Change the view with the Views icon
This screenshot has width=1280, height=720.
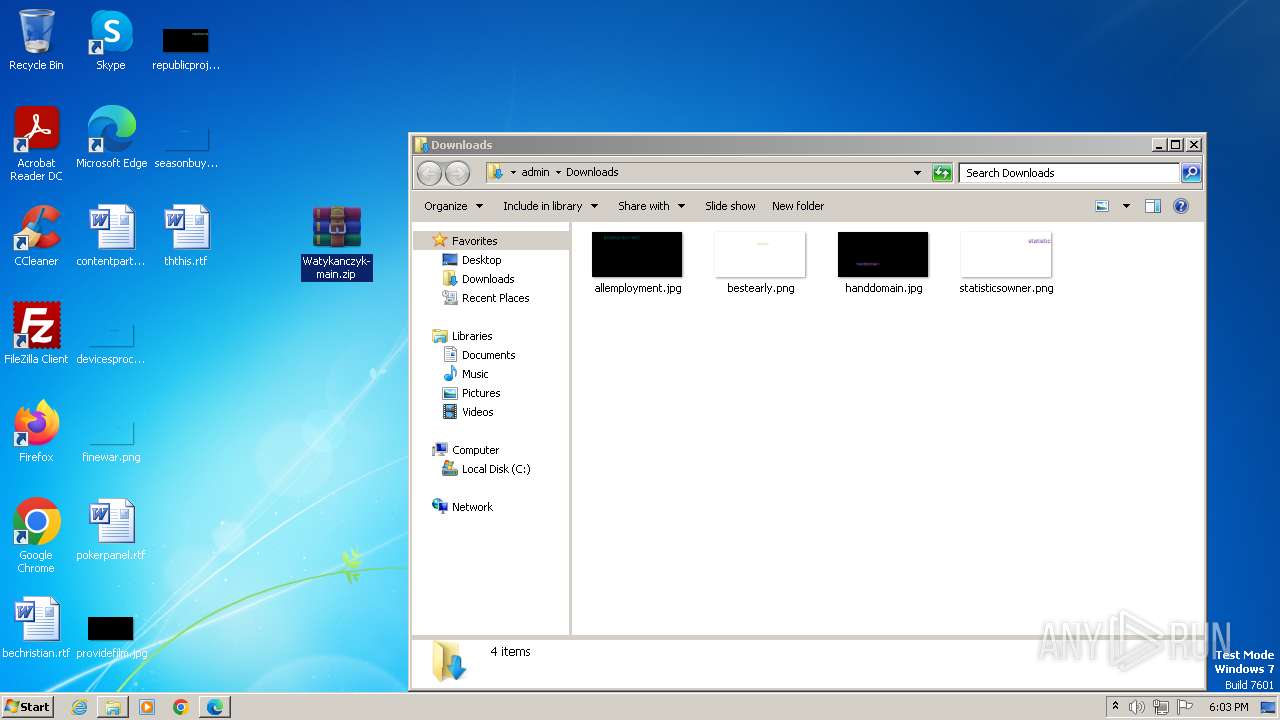[1102, 206]
